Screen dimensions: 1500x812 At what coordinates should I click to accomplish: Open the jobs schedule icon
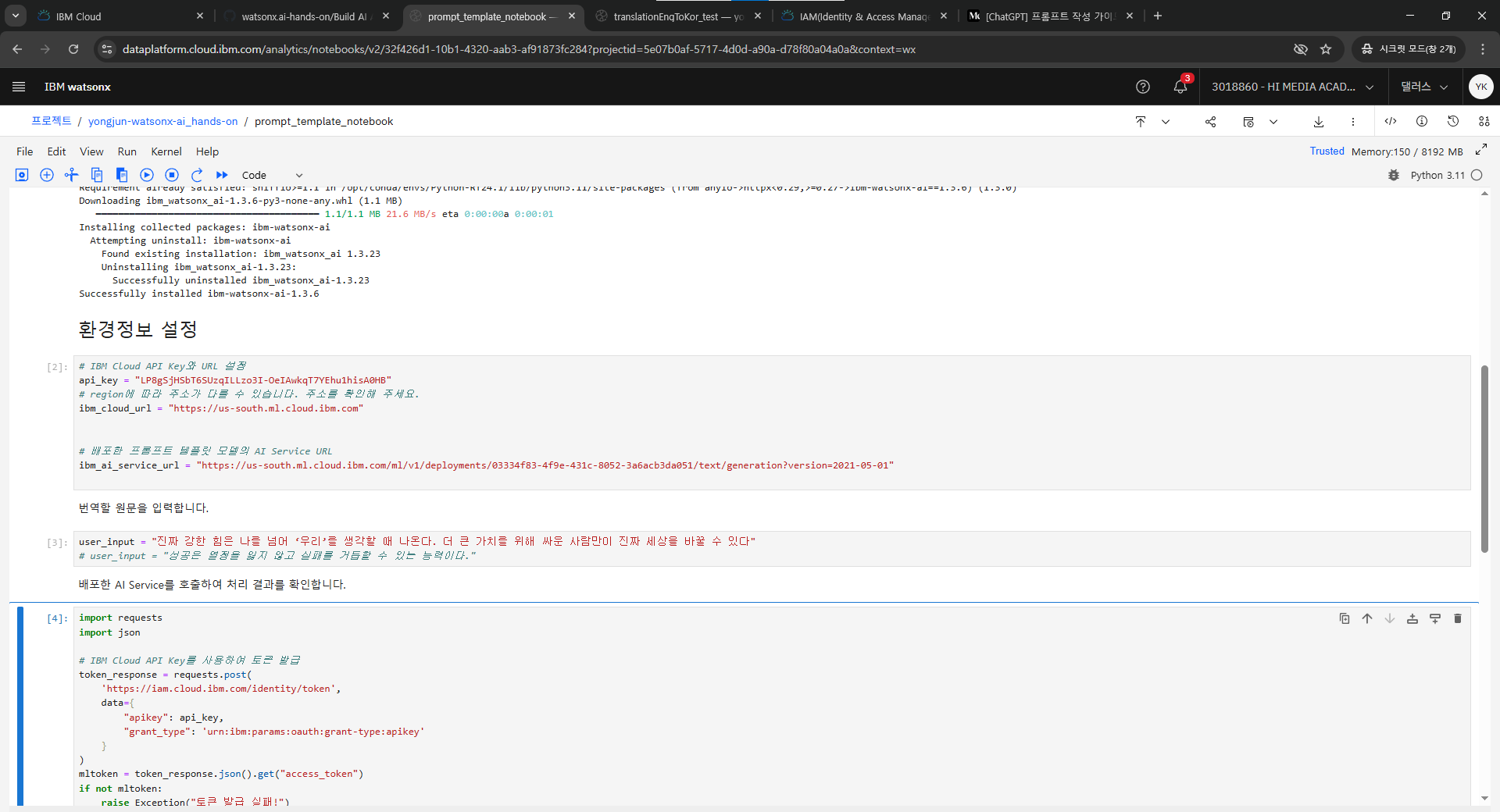tap(1248, 122)
